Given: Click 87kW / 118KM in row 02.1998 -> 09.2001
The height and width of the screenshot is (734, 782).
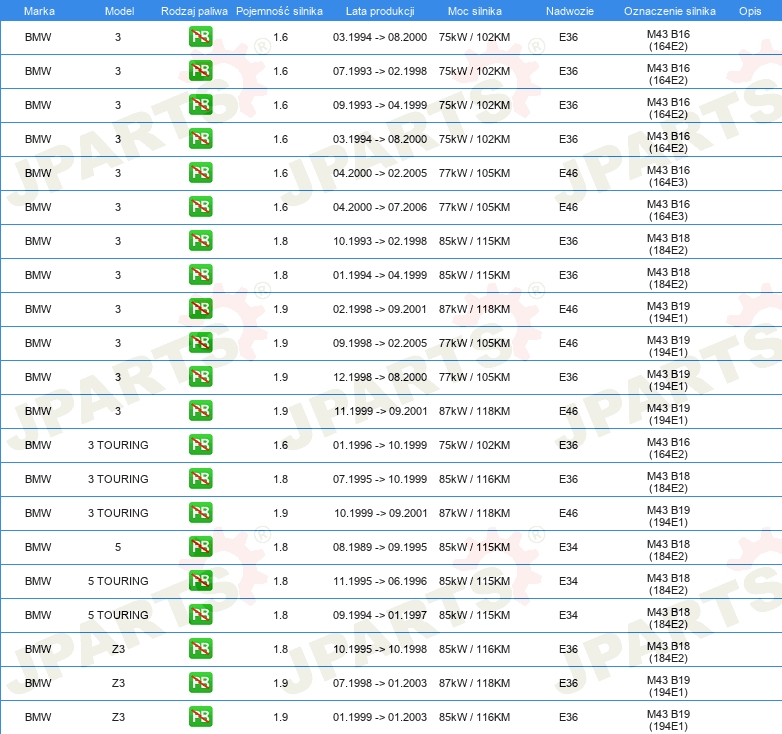Looking at the screenshot, I should coord(474,309).
